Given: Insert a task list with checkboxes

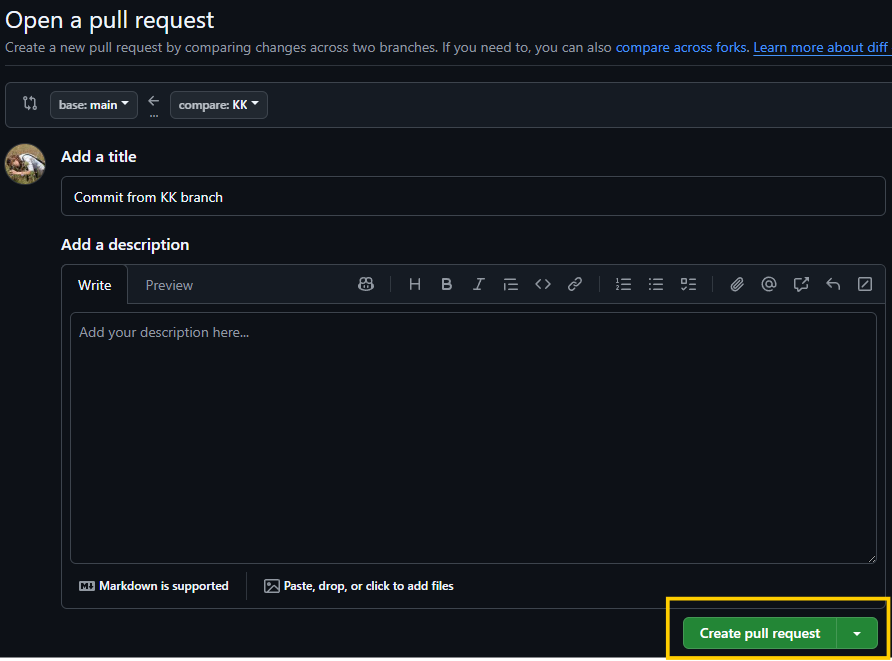Looking at the screenshot, I should (x=688, y=285).
